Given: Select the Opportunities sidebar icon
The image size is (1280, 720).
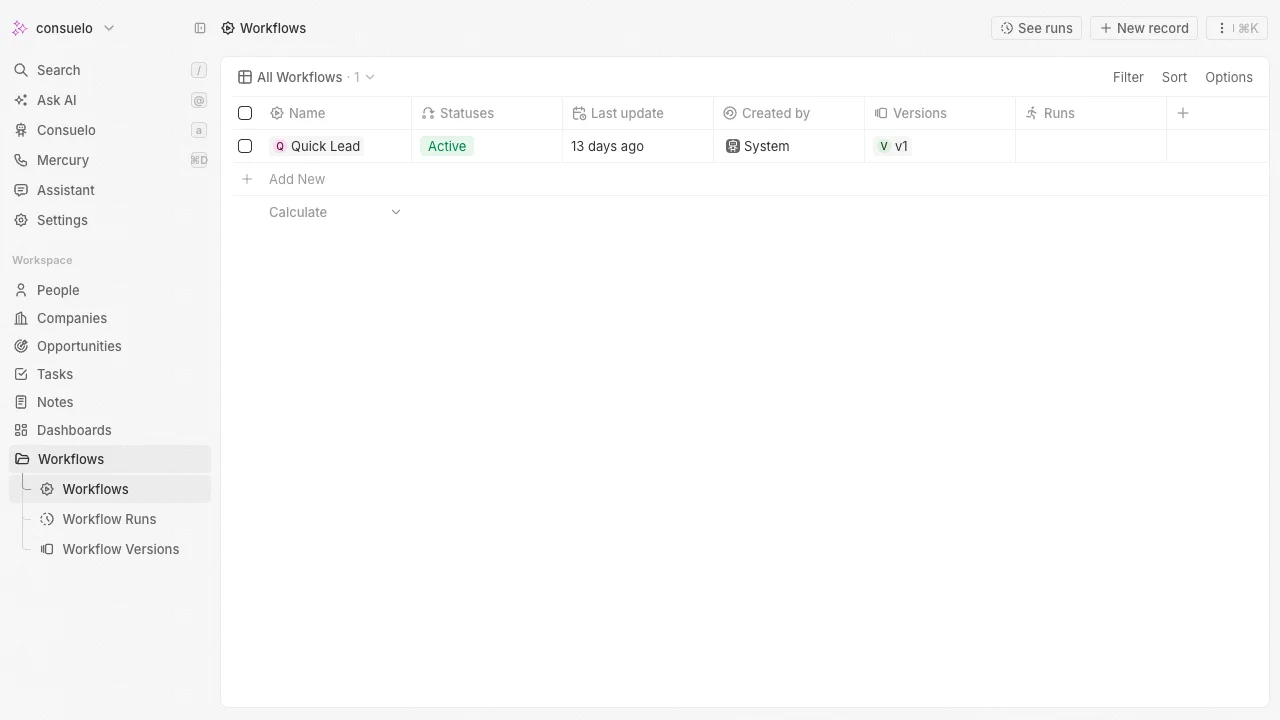Looking at the screenshot, I should tap(20, 346).
